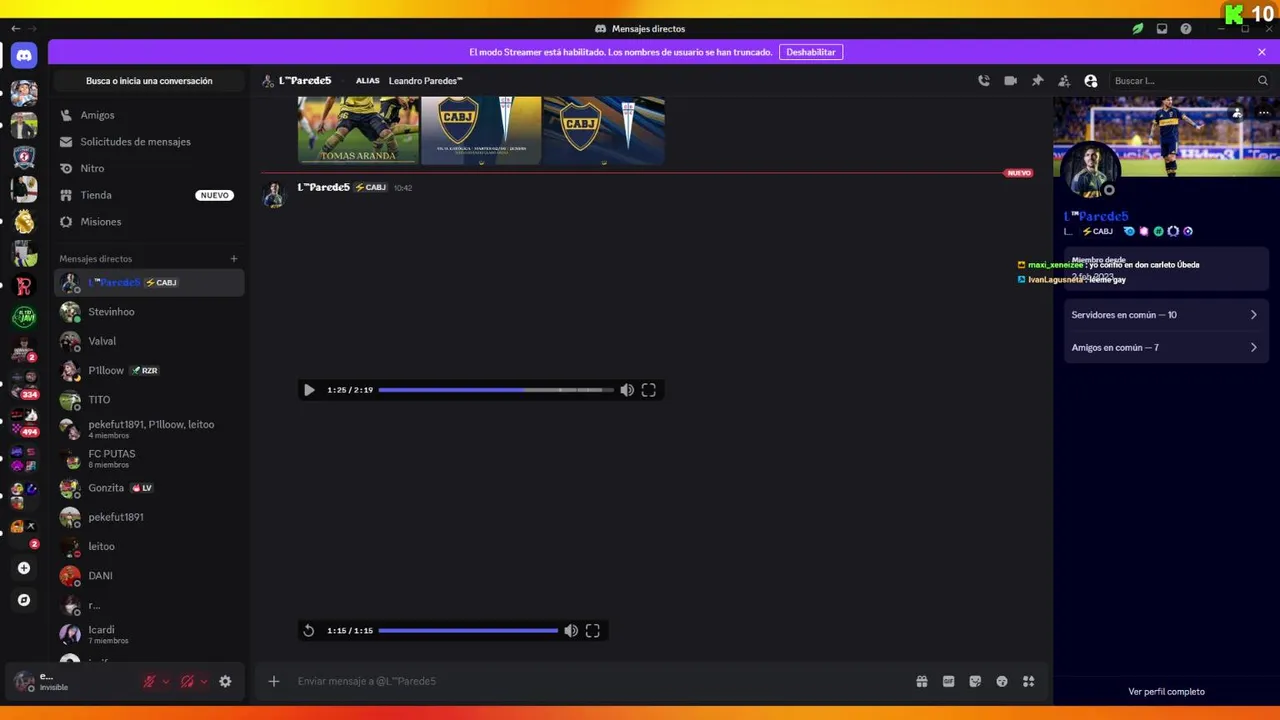Screen dimensions: 1280x720
Task: Open the inbox icon in title bar
Action: click(1162, 29)
